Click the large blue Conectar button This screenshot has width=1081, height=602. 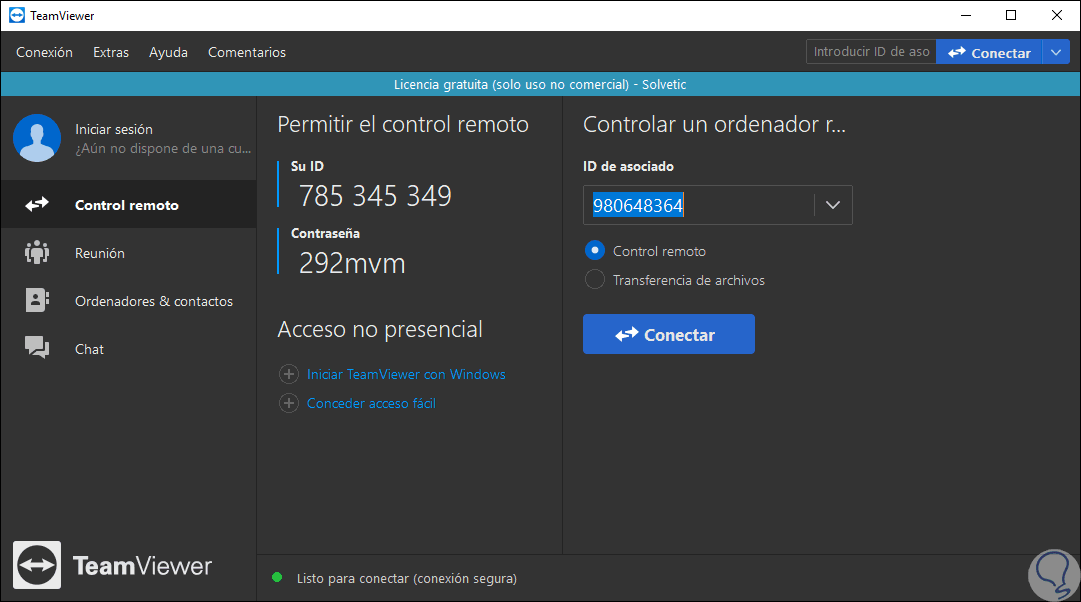[x=669, y=334]
